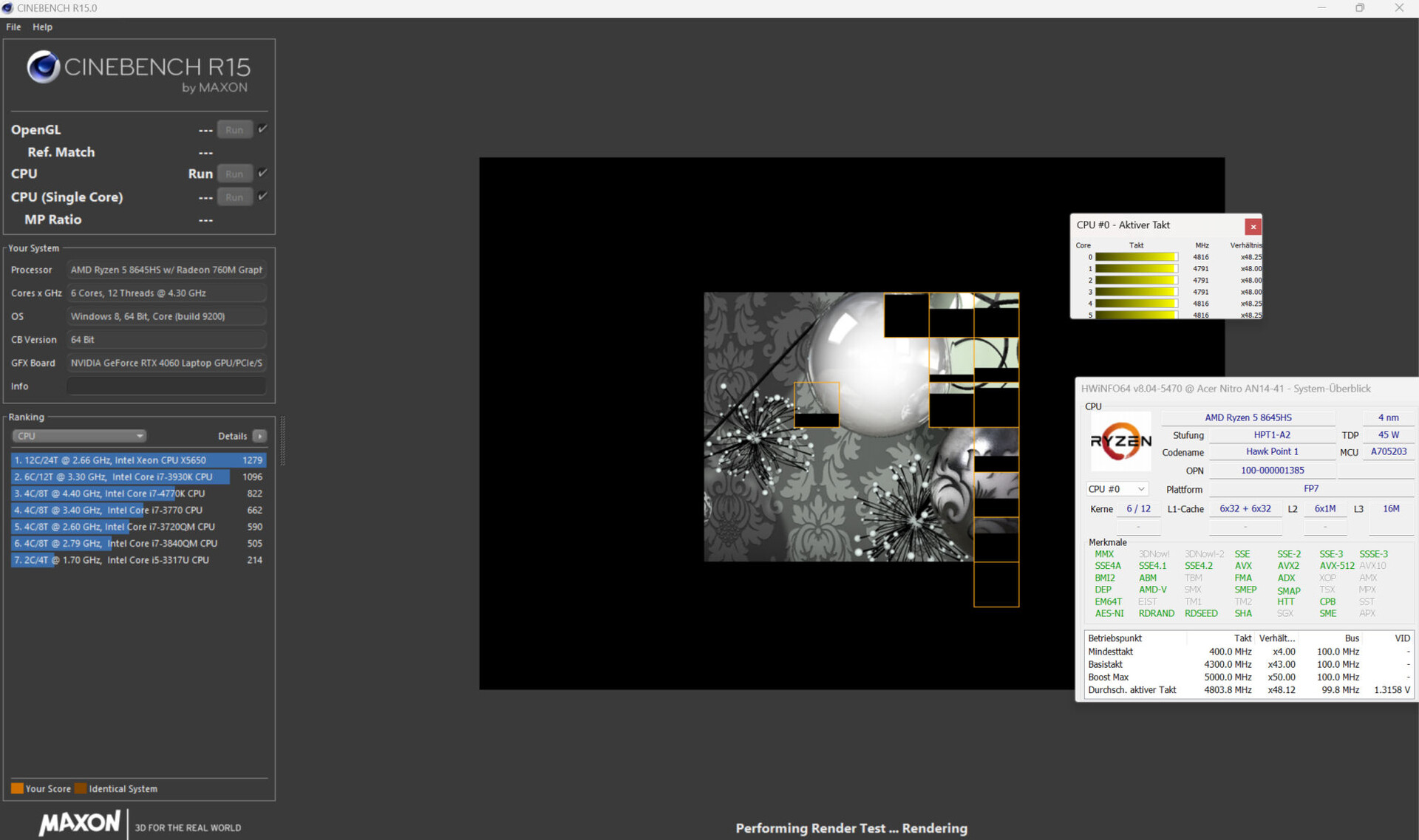
Task: Open the CPU #0 selector in HWiNFO
Action: click(x=1116, y=489)
